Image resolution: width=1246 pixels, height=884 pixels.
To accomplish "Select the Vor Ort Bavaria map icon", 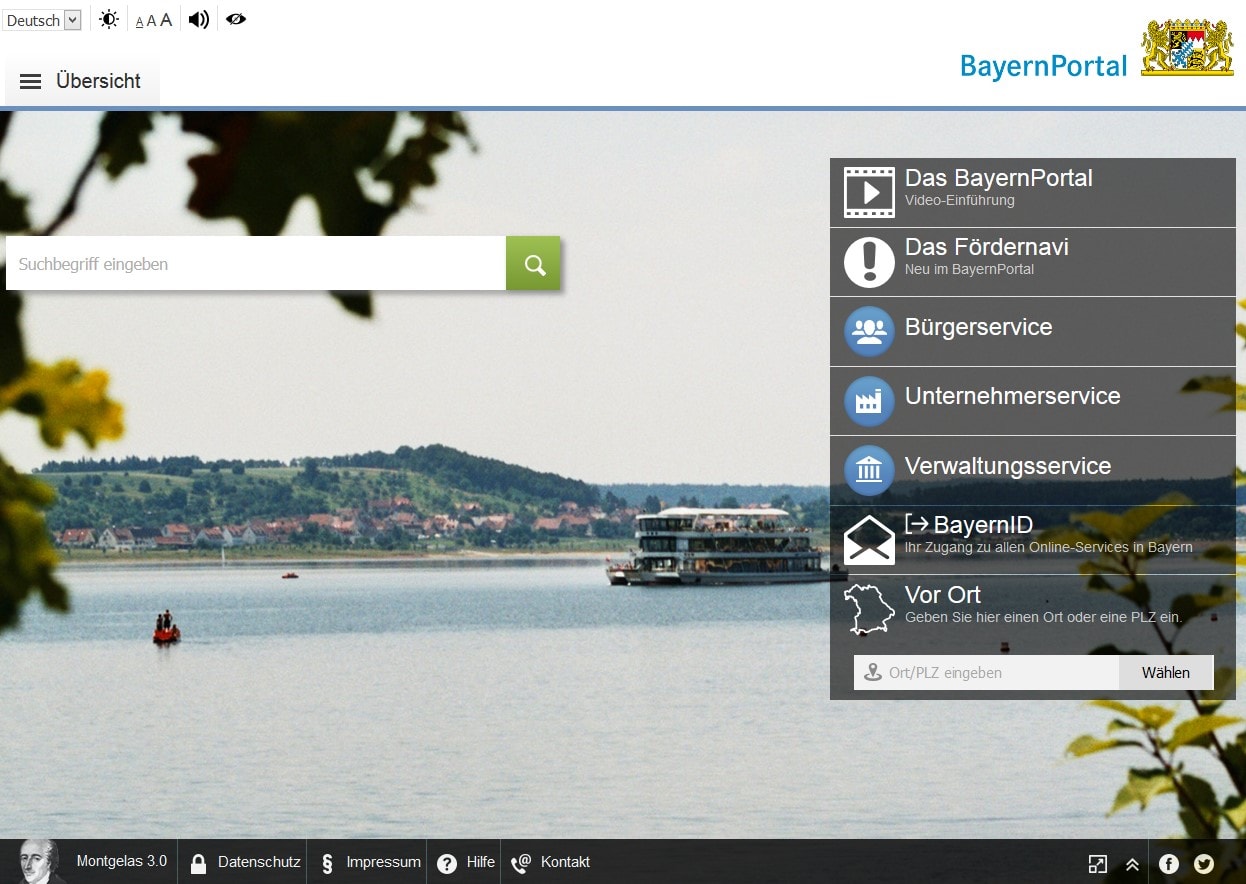I will [x=869, y=609].
